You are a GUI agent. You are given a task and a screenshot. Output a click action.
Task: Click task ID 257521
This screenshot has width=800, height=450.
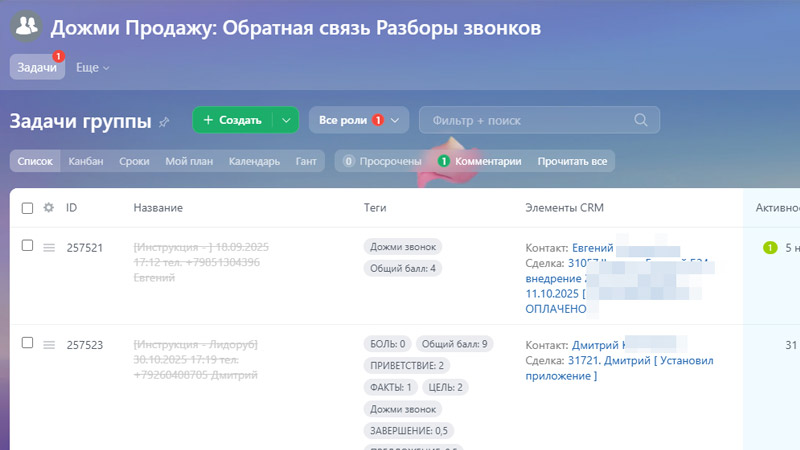point(85,248)
